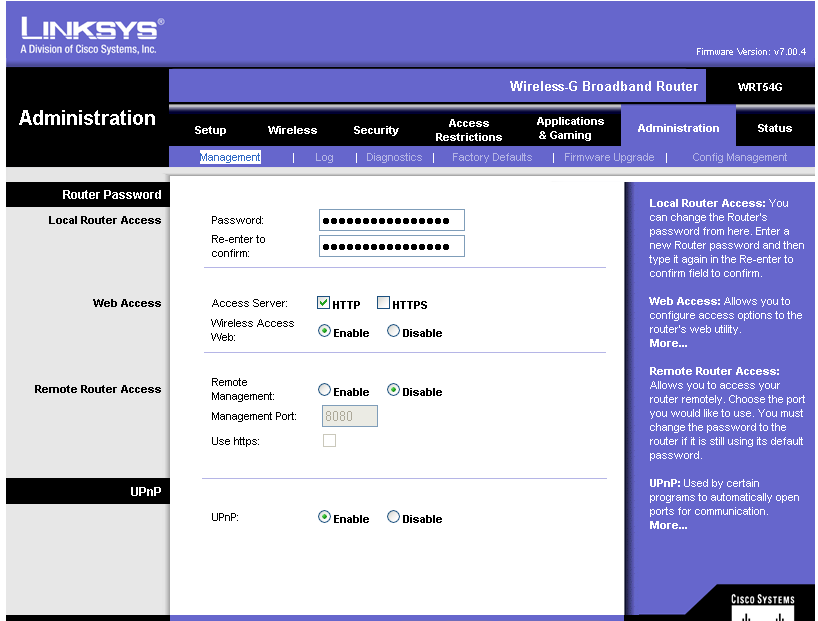
Task: Open the Applications & Gaming tab
Action: click(x=570, y=128)
